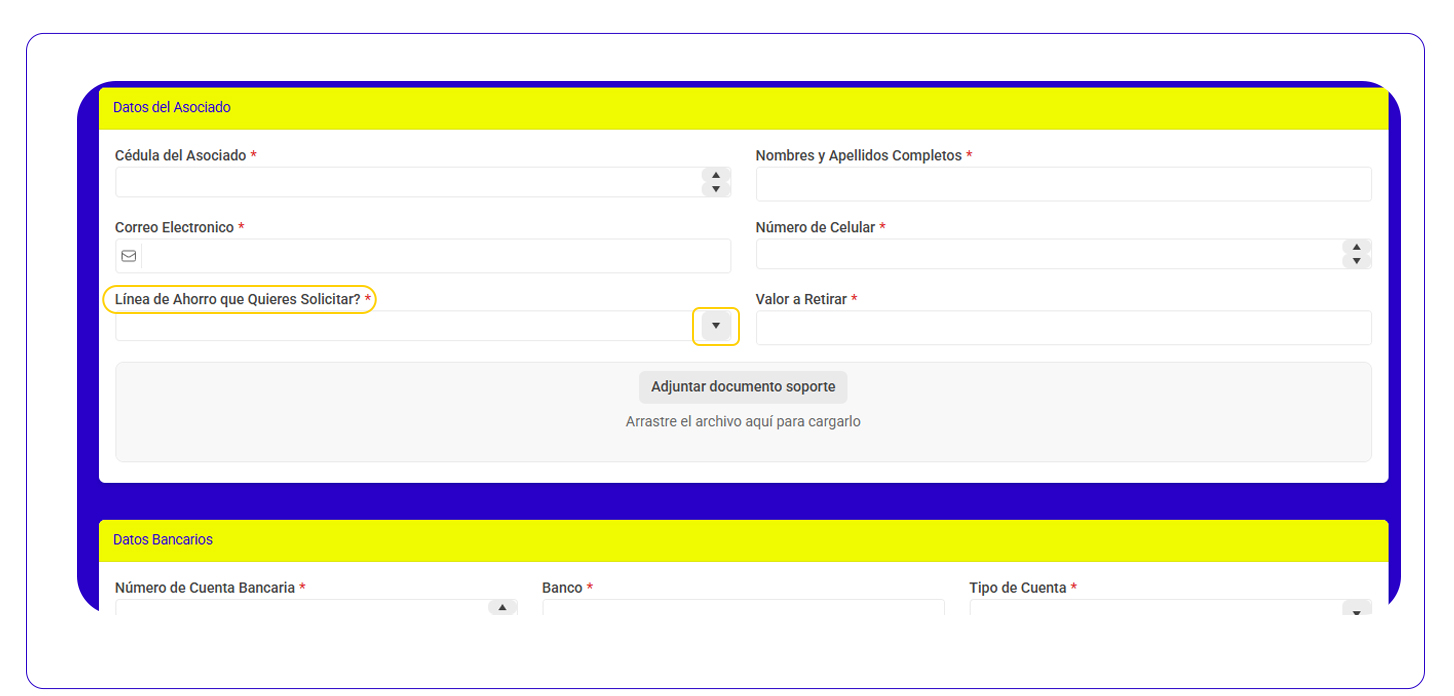Focus the Valor a Retirar input
This screenshot has height=696, width=1454.
(x=1063, y=328)
